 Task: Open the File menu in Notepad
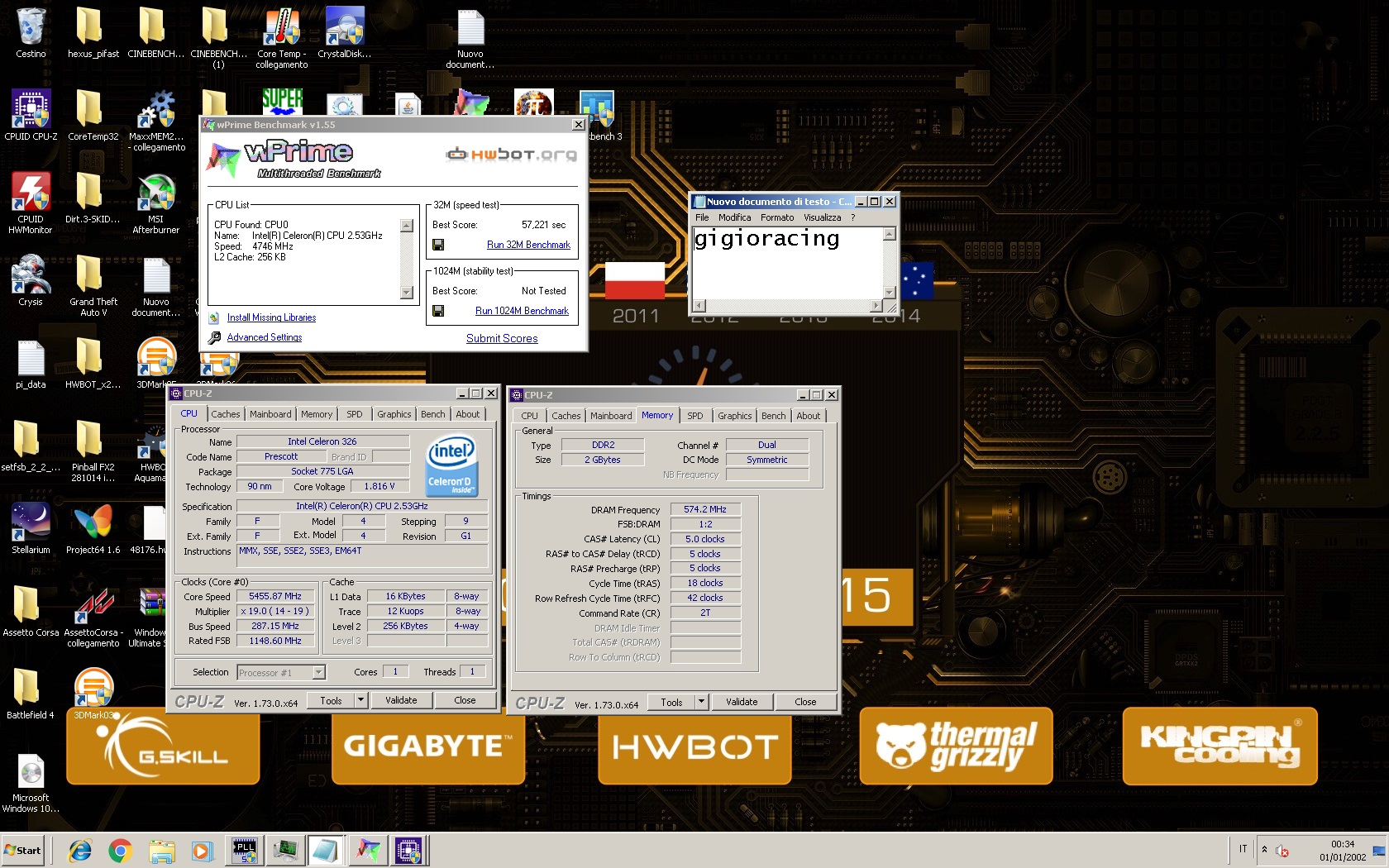pyautogui.click(x=702, y=217)
